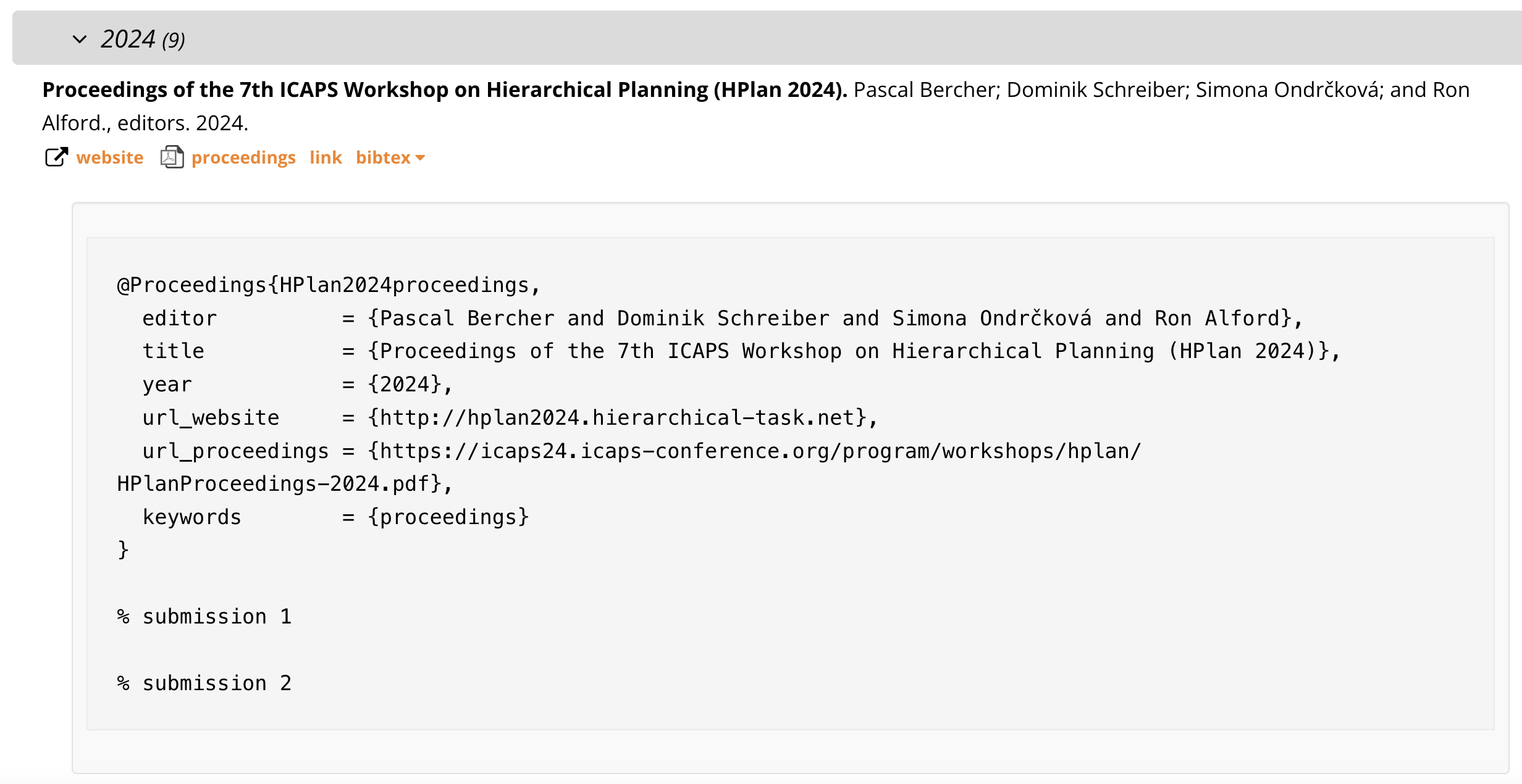The image size is (1522, 784).
Task: Toggle the bibtex dropdown
Action: click(390, 157)
